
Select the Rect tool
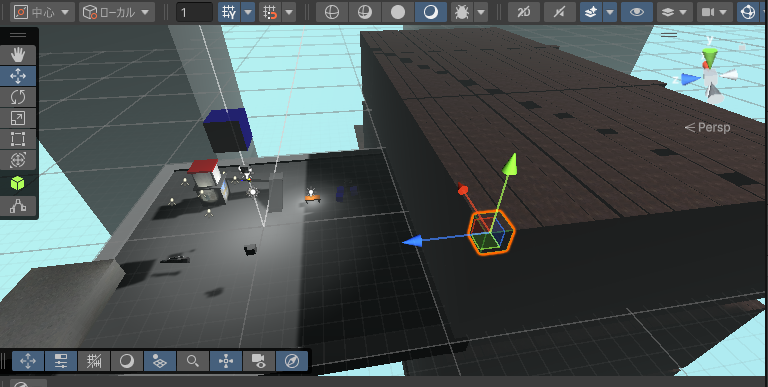18,139
